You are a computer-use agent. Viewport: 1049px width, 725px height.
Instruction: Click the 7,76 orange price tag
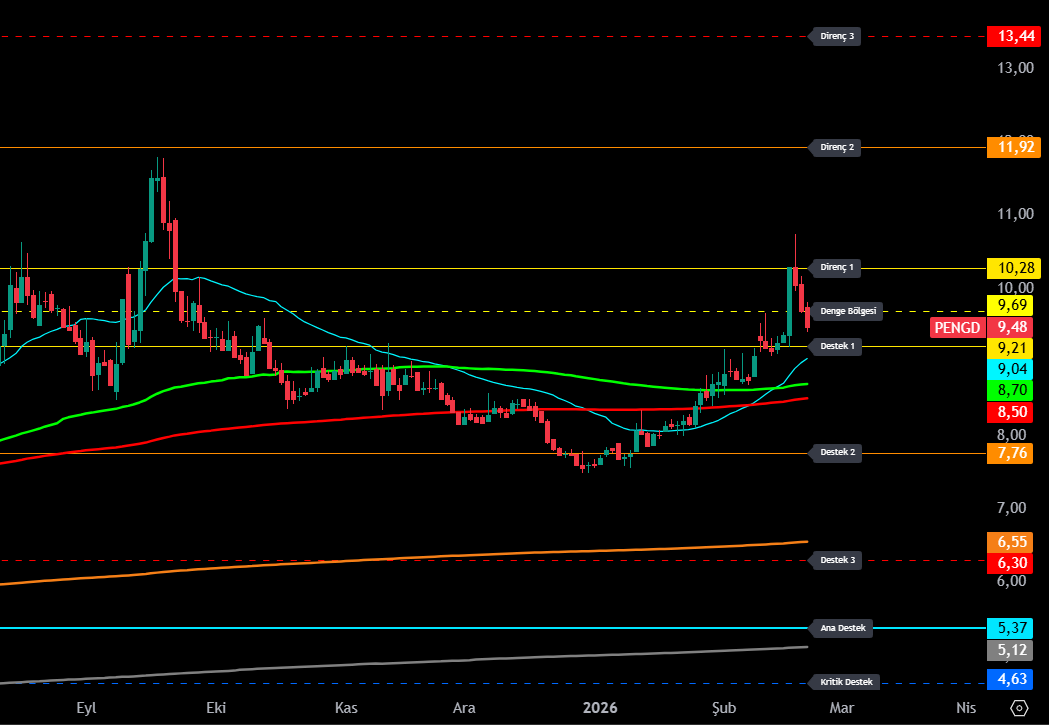[1010, 453]
